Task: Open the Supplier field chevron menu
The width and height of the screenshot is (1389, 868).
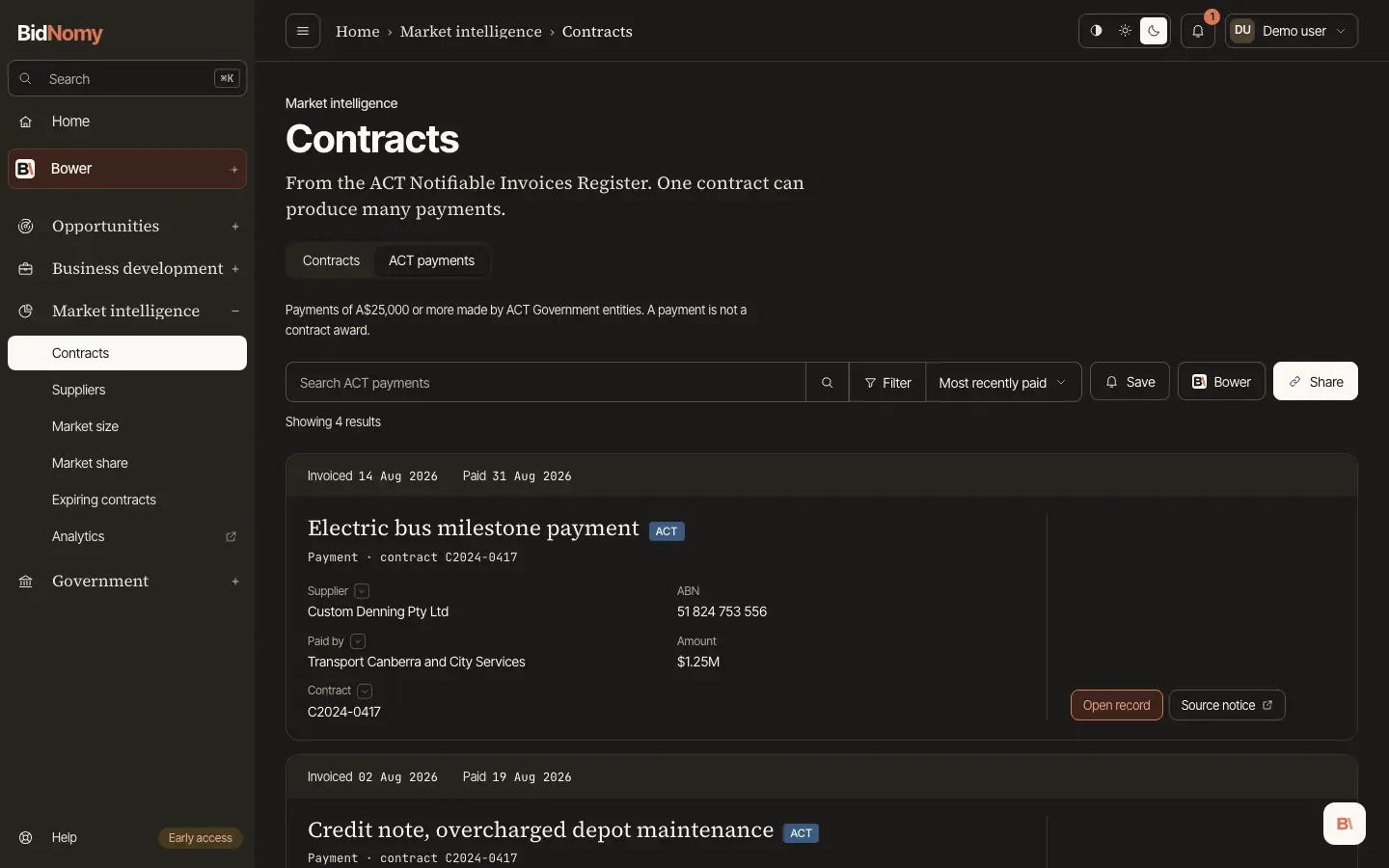Action: coord(362,591)
